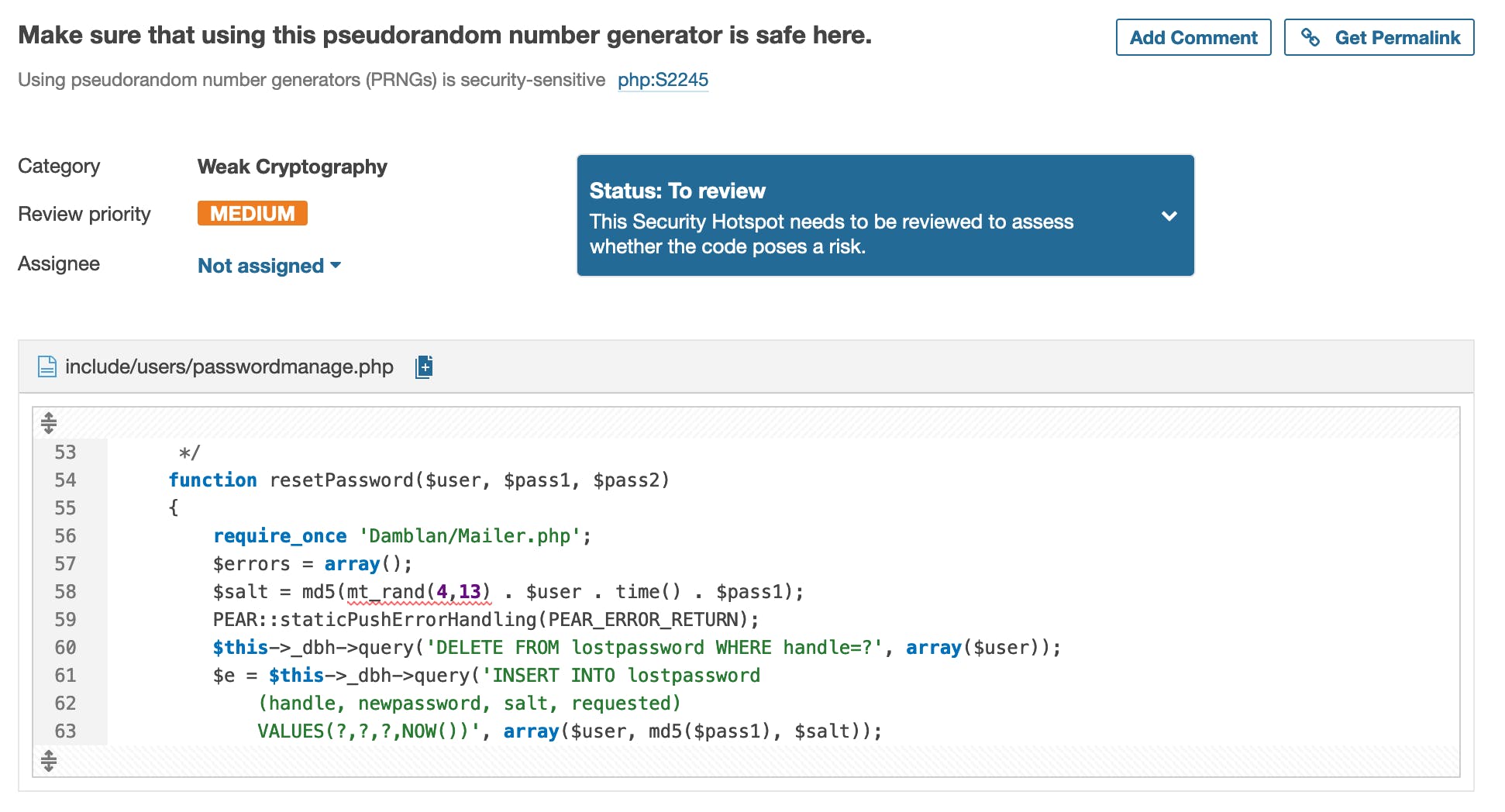Click the hotspot title about pseudorandom number generator
This screenshot has height=812, width=1505.
(x=446, y=34)
